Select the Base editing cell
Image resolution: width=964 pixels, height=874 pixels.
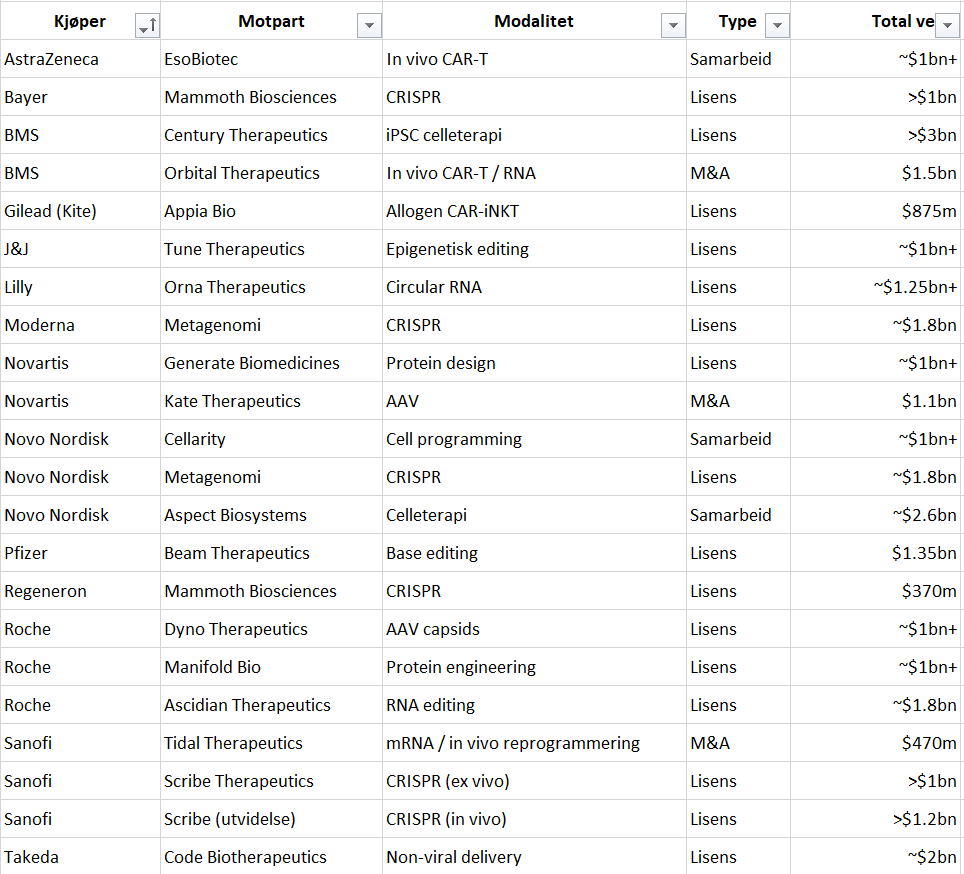tap(432, 553)
